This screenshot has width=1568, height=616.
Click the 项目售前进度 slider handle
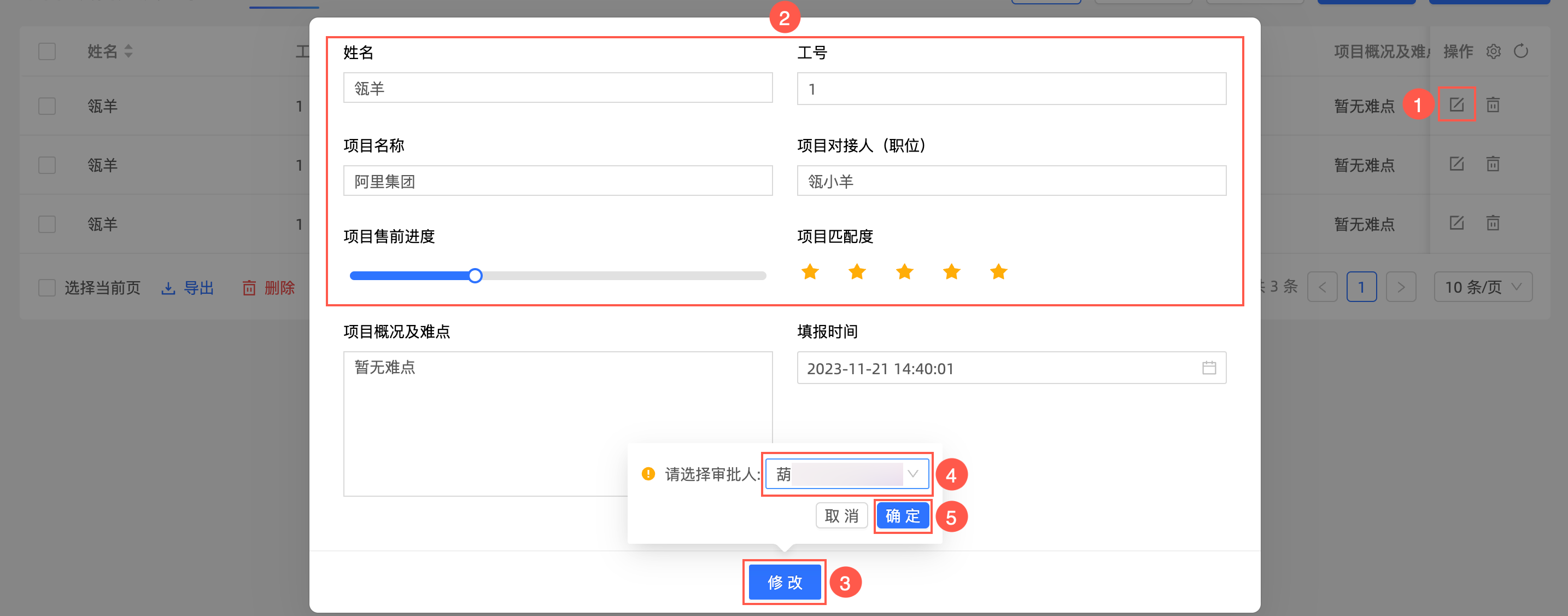tap(475, 276)
